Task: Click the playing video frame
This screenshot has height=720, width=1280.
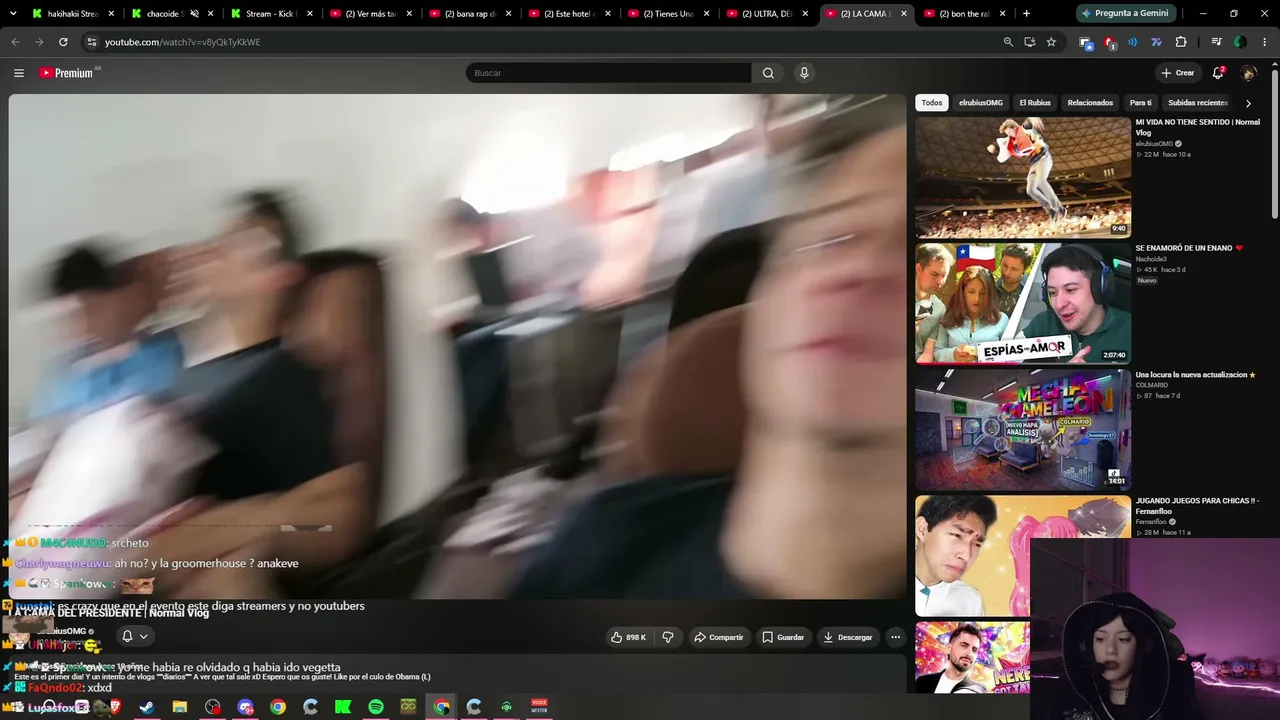Action: point(457,346)
